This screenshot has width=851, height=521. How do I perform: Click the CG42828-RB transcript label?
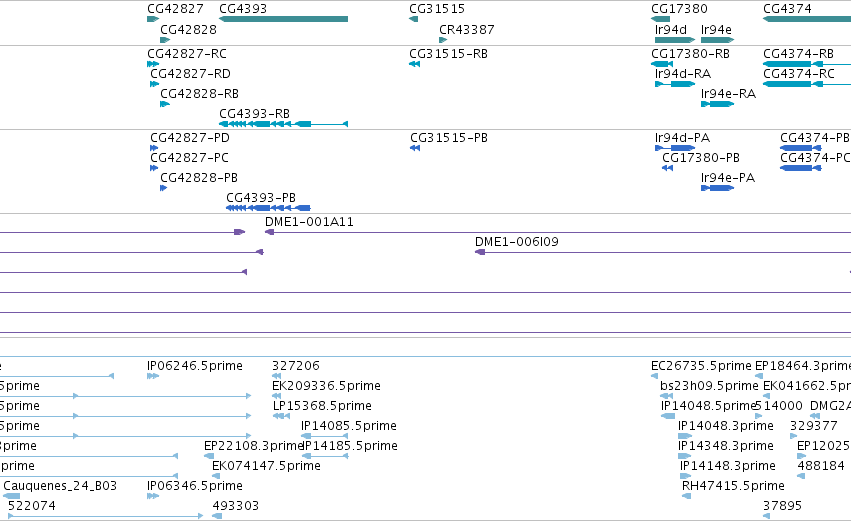coord(199,93)
